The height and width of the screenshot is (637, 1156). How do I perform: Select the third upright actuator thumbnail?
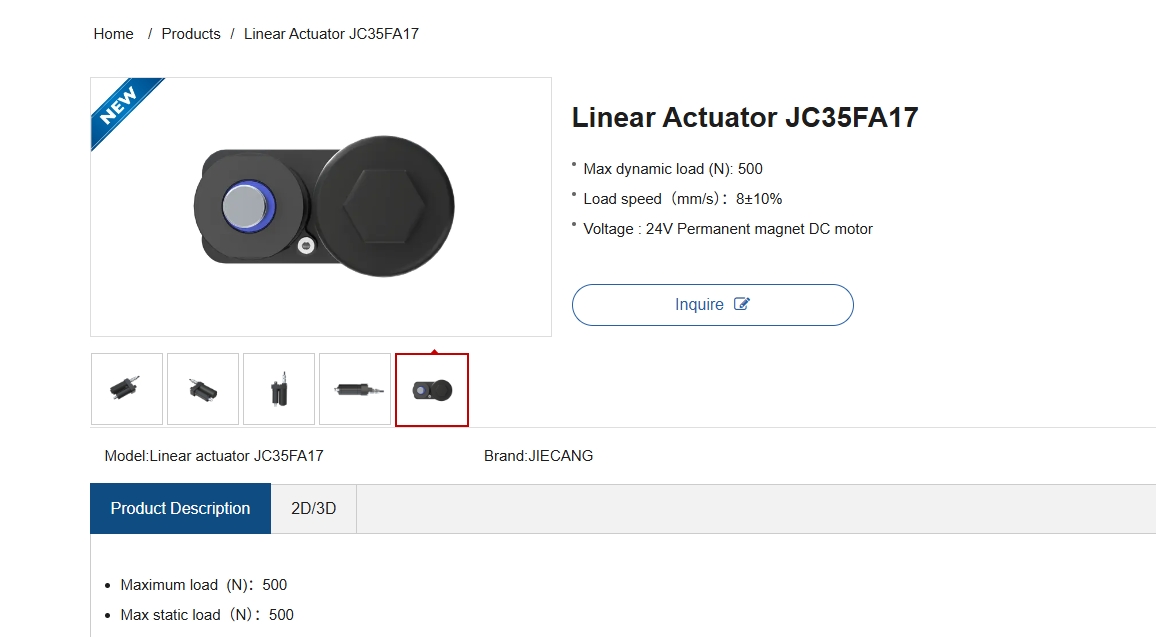(x=279, y=389)
